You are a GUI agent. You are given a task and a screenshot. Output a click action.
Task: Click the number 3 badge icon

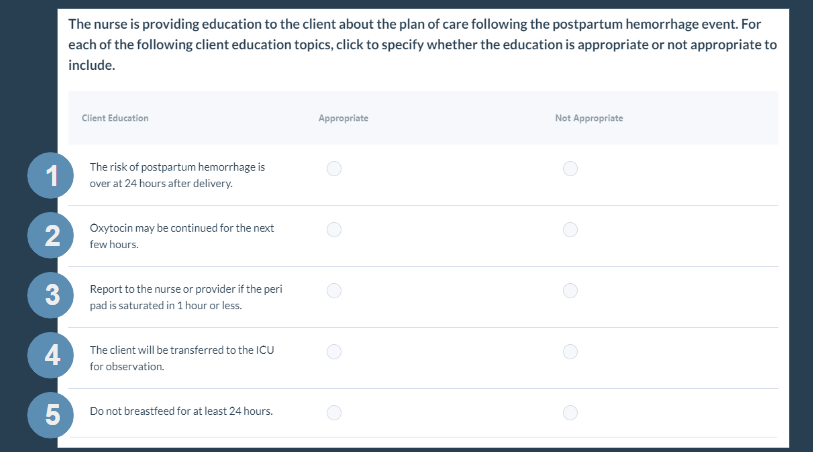51,295
